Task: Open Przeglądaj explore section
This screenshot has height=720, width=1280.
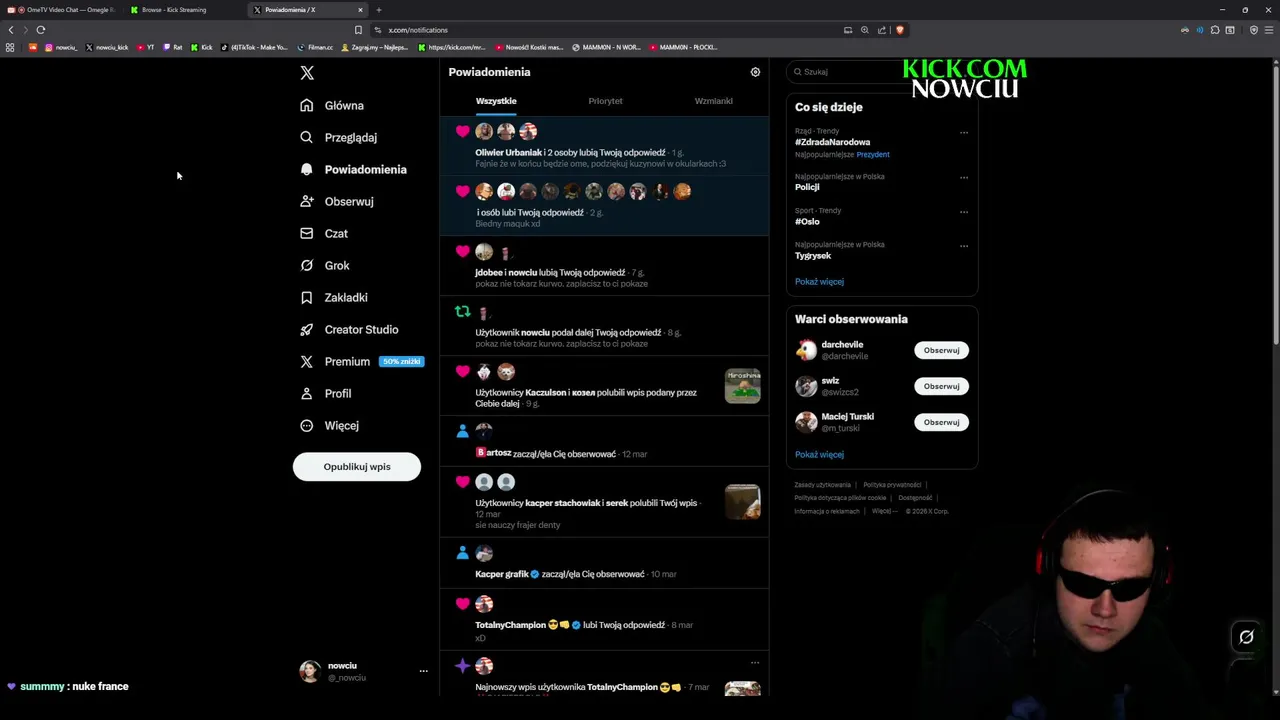Action: coord(339,137)
